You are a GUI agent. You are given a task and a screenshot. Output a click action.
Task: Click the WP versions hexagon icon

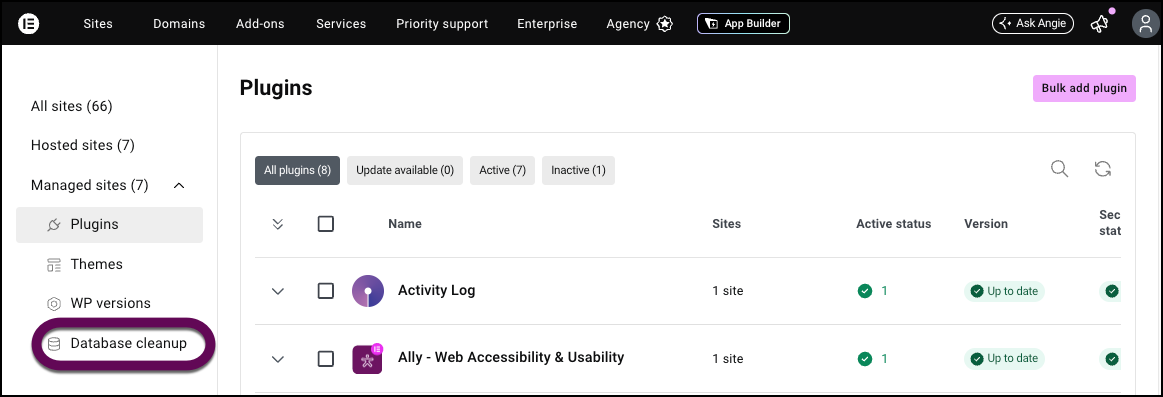pyautogui.click(x=53, y=304)
